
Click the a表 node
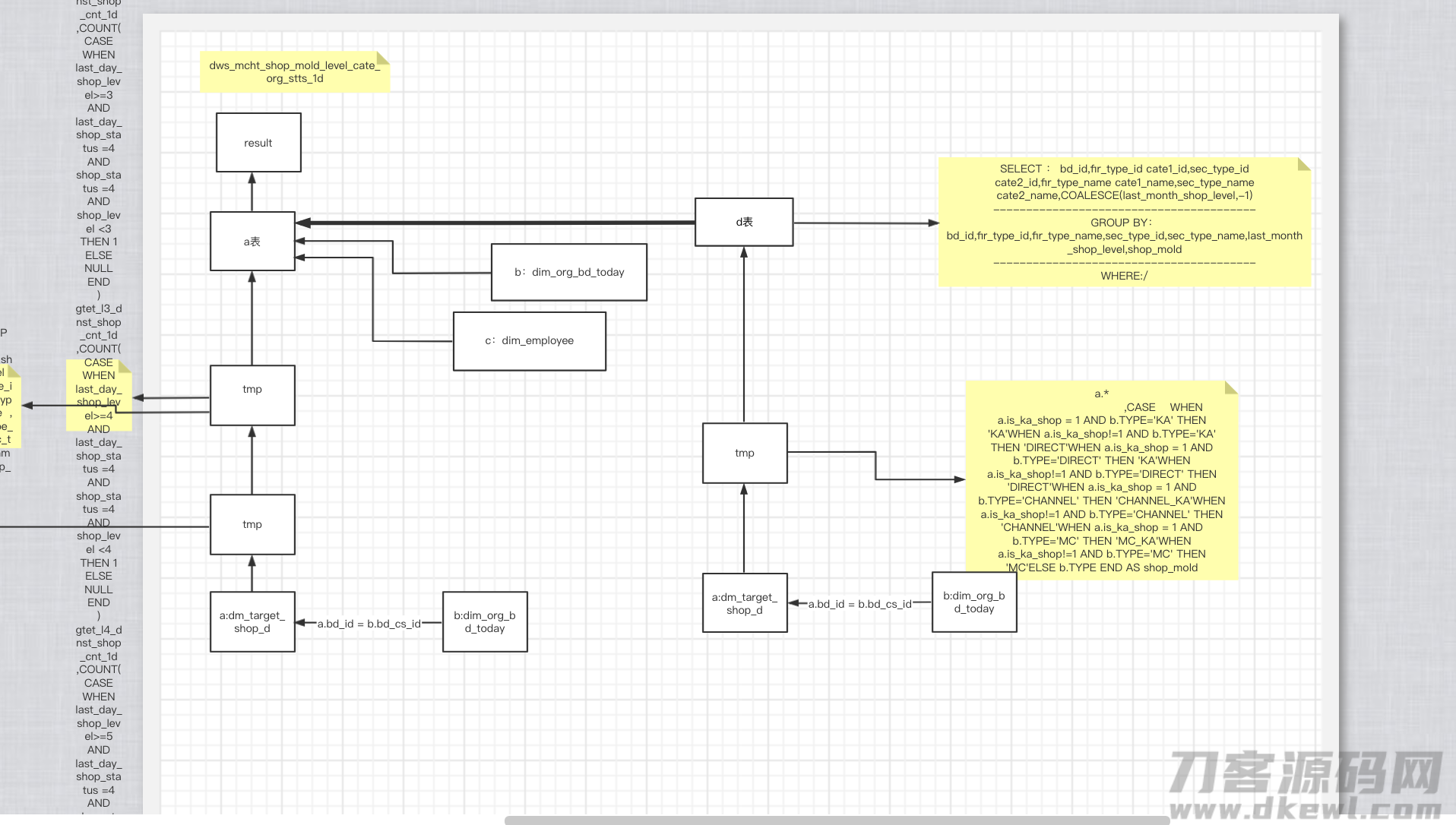(x=252, y=242)
